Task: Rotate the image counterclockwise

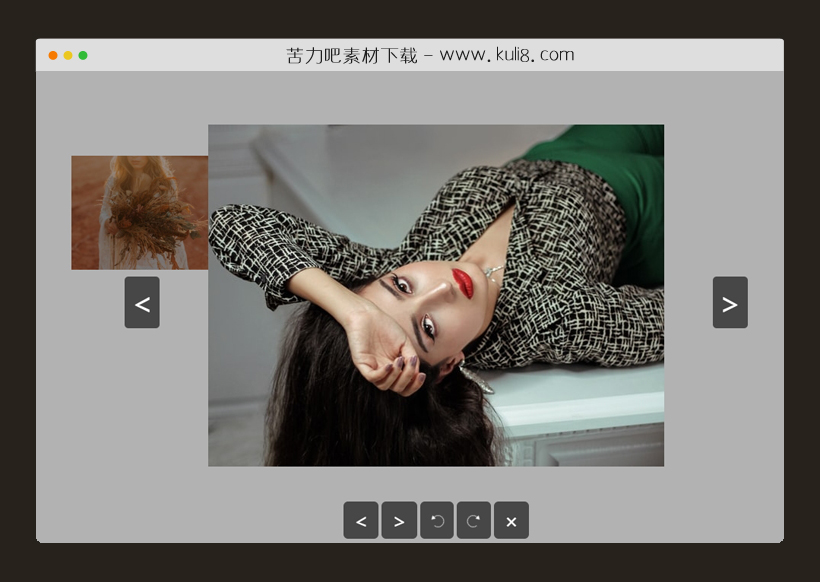Action: (437, 521)
